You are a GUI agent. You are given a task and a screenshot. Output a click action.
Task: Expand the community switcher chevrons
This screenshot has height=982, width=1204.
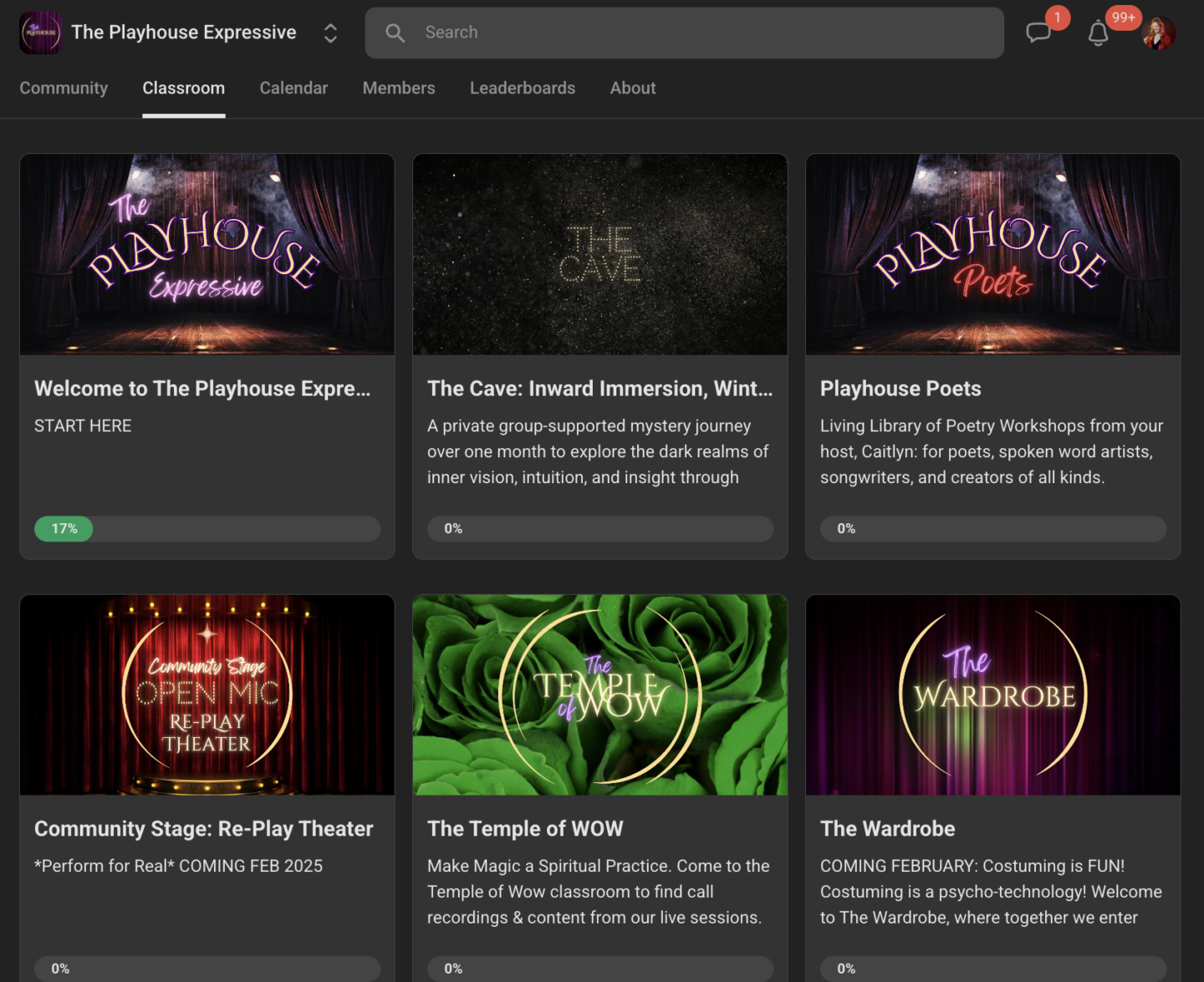point(330,33)
